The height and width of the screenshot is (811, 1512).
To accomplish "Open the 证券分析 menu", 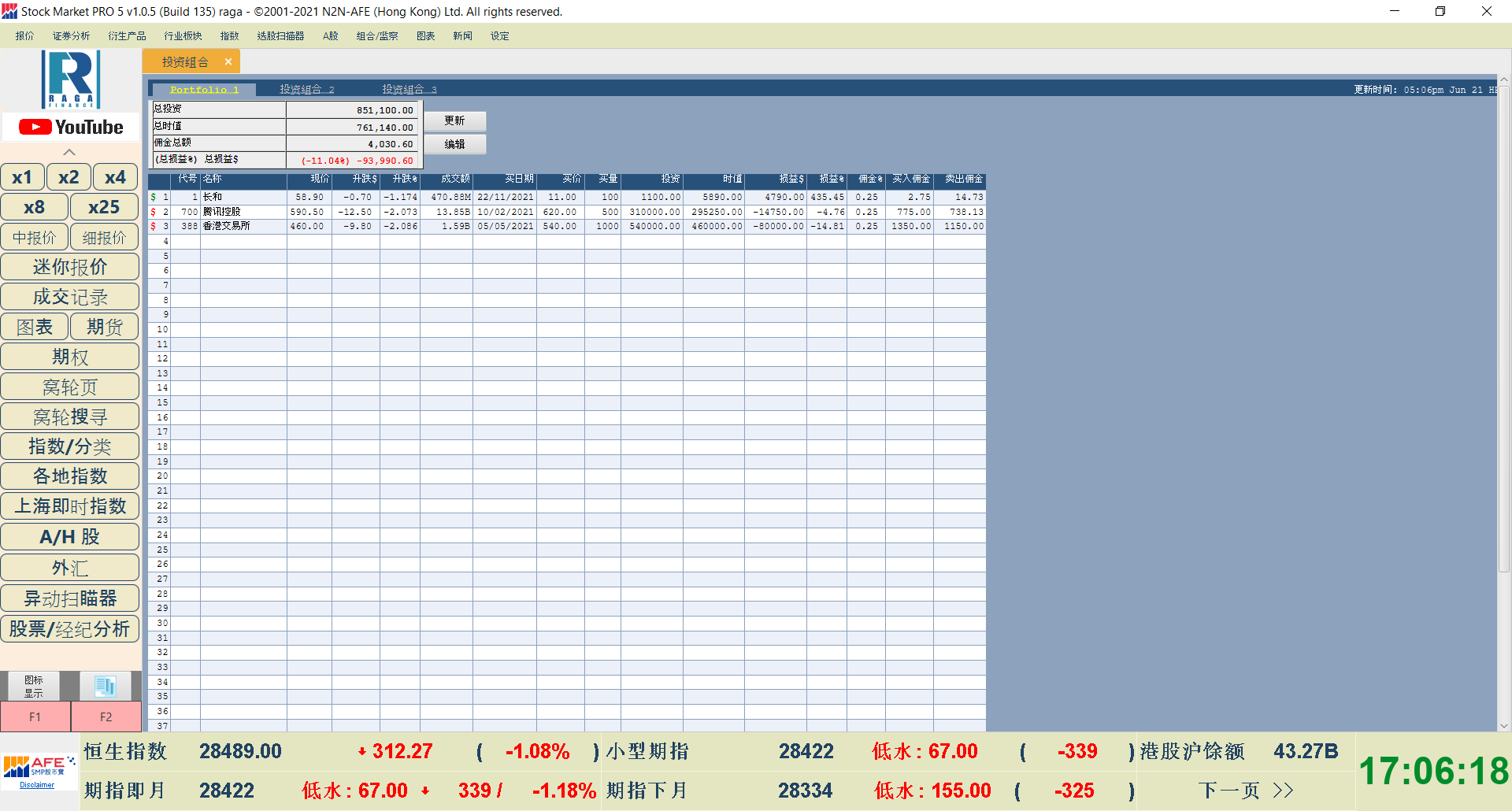I will 71,36.
